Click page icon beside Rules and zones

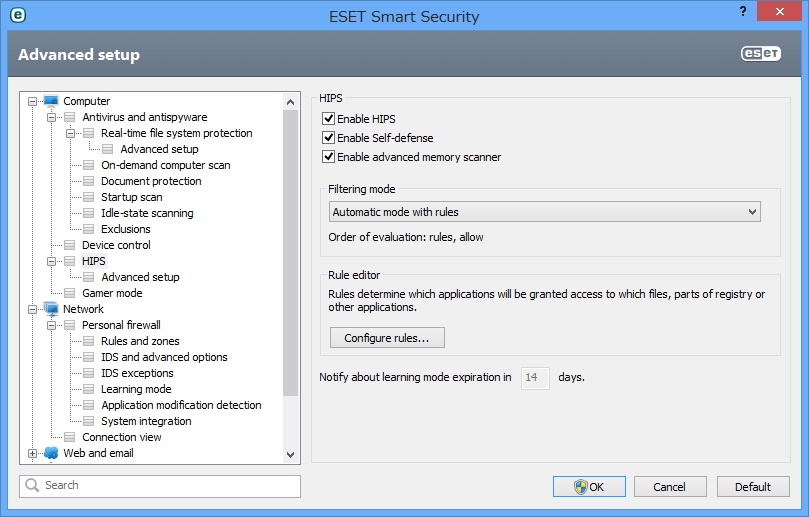tap(89, 341)
